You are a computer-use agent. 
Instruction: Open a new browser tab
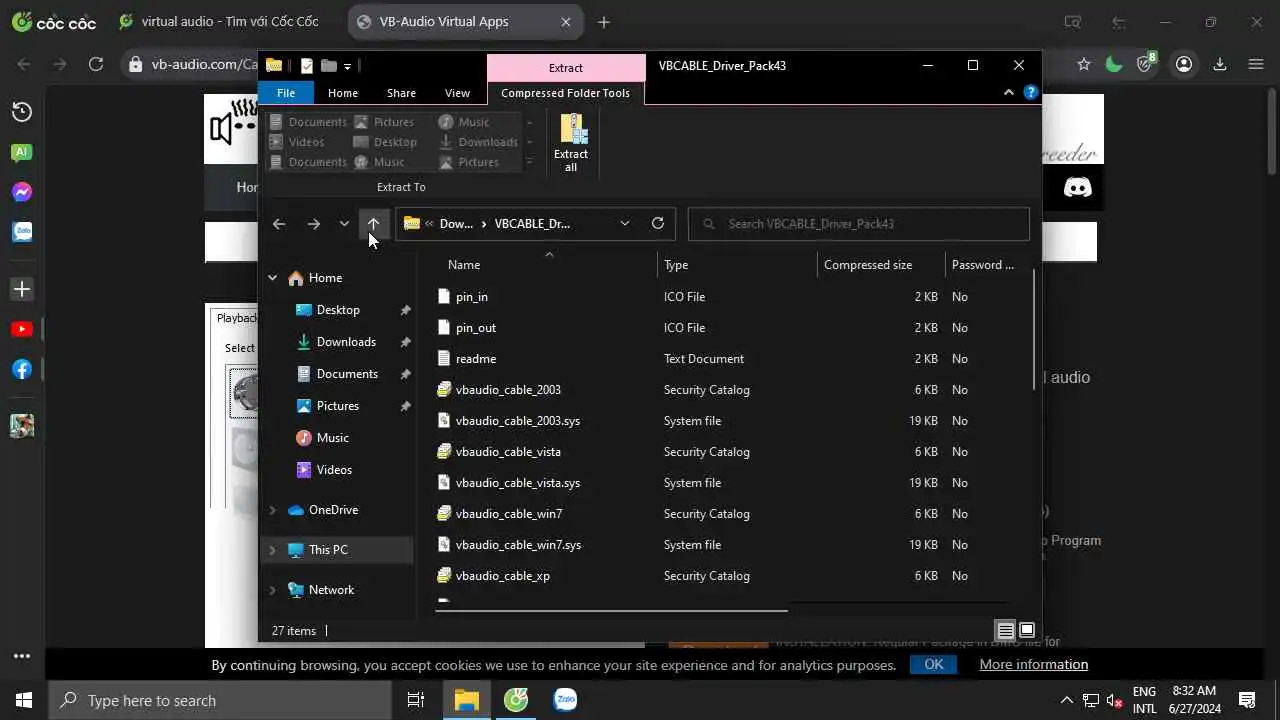604,22
